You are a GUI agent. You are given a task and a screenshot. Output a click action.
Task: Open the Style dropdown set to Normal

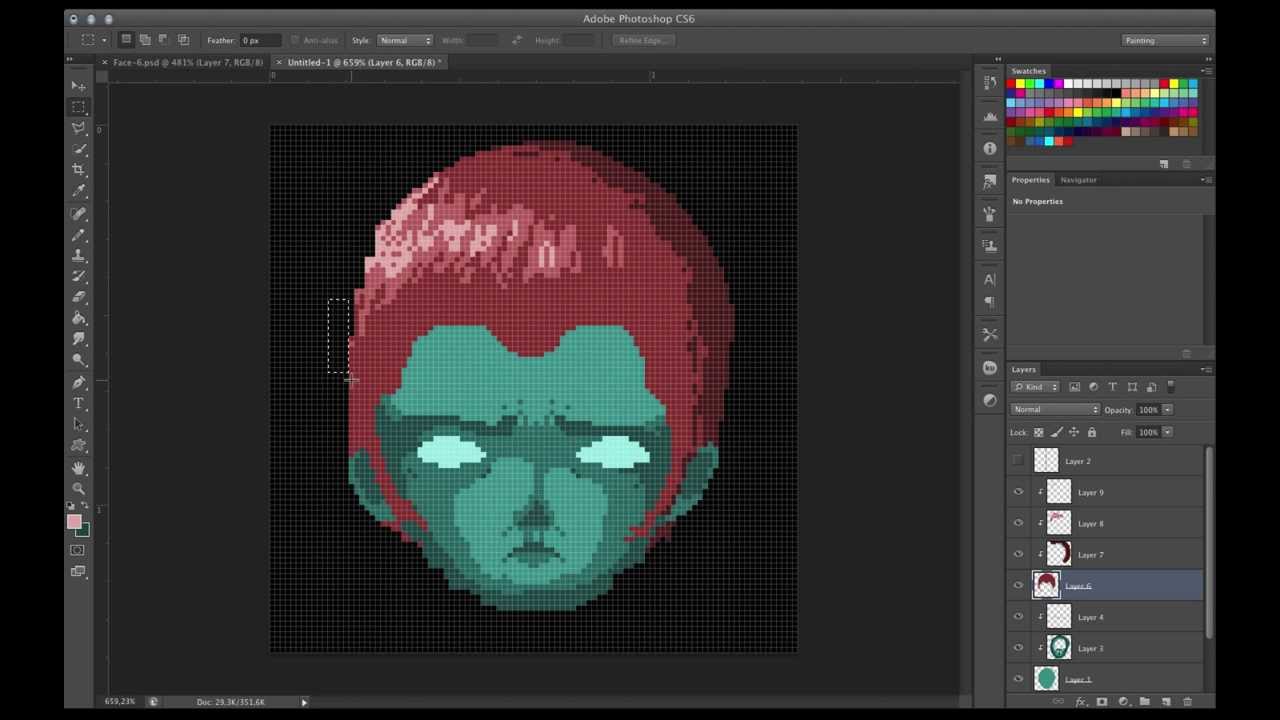click(404, 40)
